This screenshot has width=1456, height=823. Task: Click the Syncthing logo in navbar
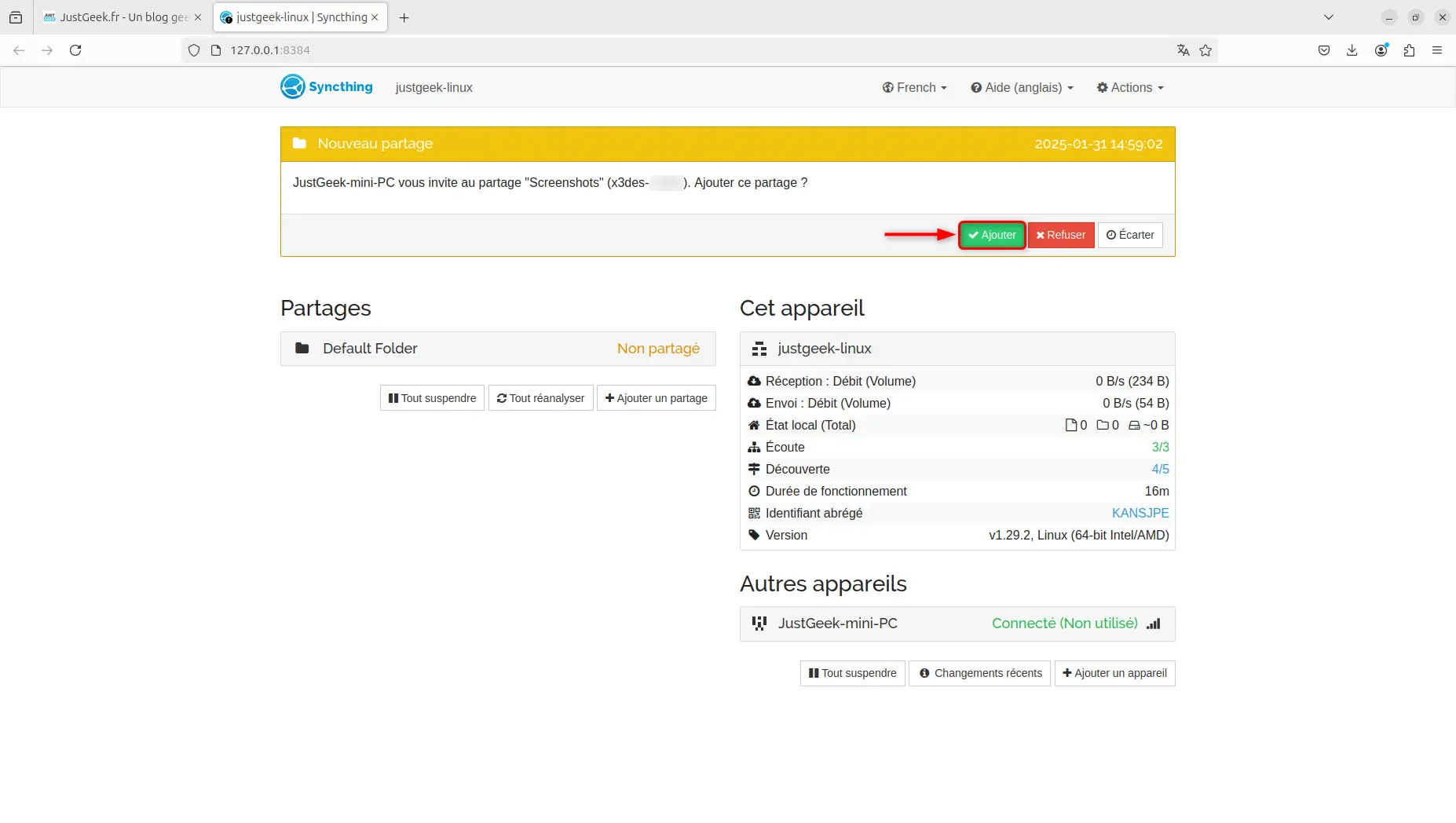(327, 87)
